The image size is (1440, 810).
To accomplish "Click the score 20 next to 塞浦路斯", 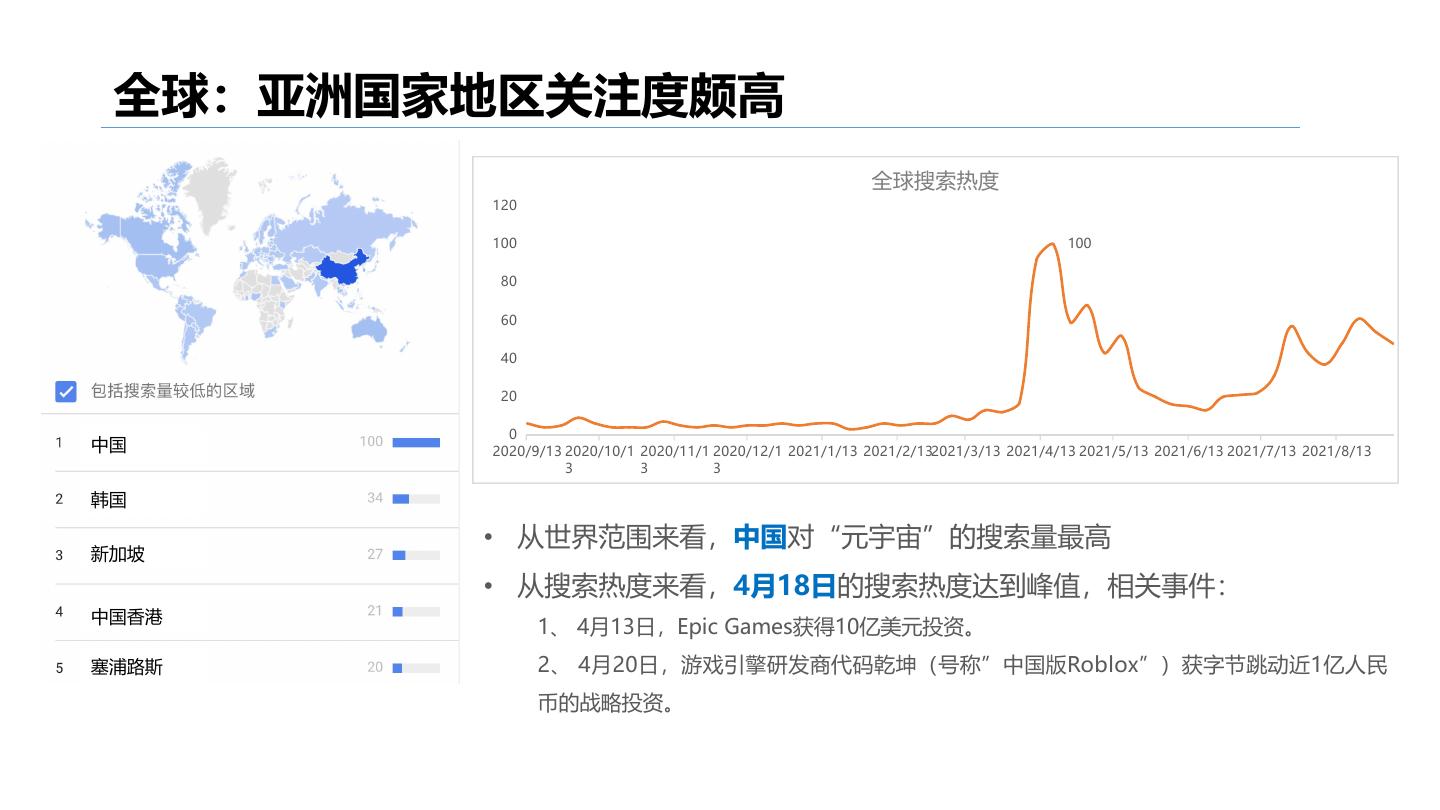I will coord(375,667).
